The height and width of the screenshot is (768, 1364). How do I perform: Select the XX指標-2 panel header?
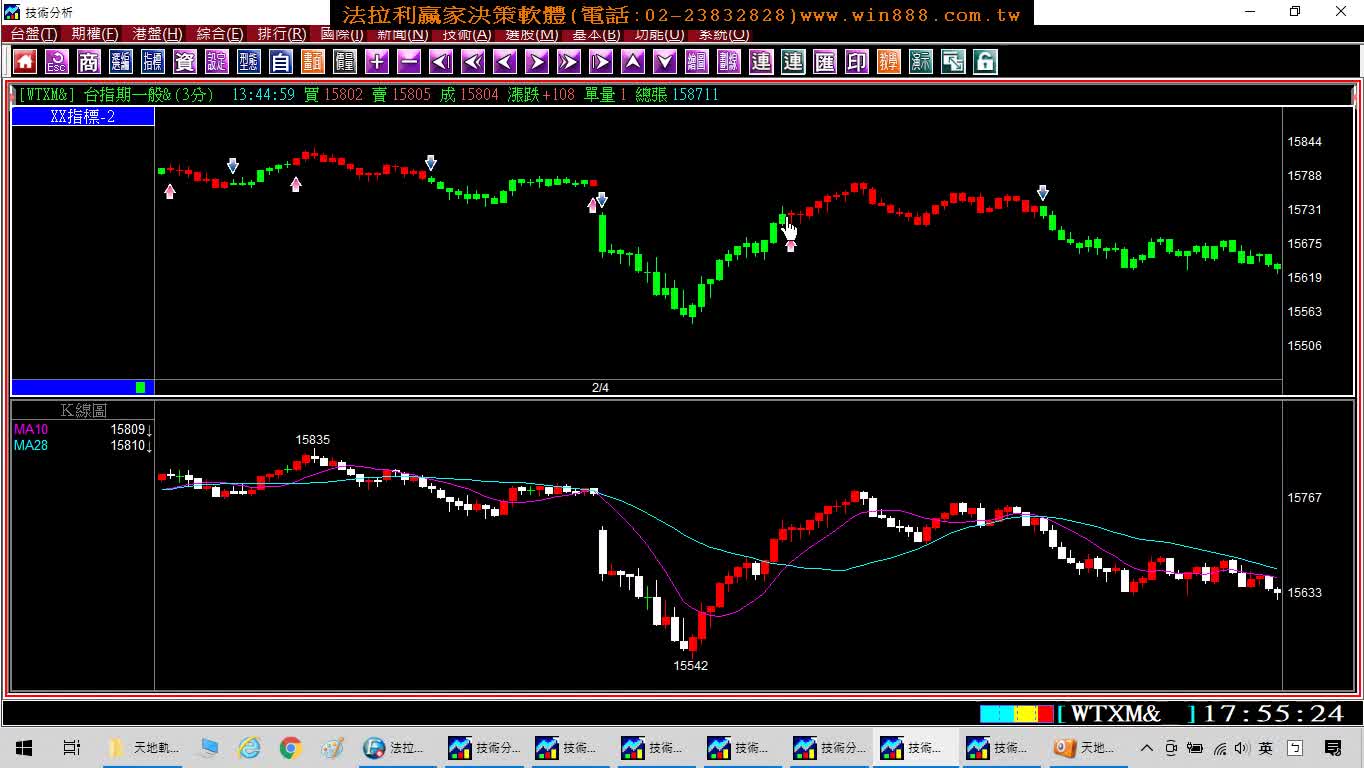[83, 117]
